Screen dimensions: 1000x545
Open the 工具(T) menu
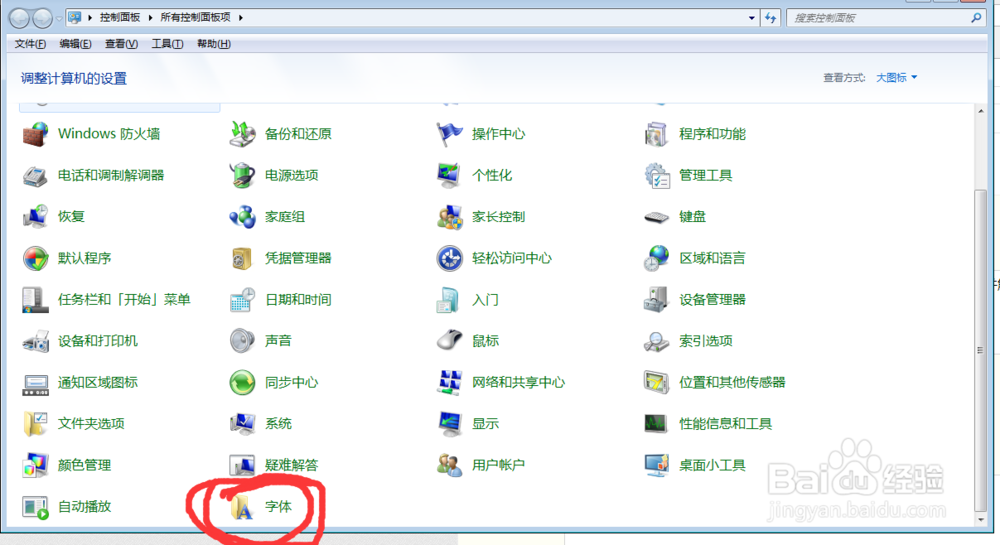pyautogui.click(x=167, y=44)
